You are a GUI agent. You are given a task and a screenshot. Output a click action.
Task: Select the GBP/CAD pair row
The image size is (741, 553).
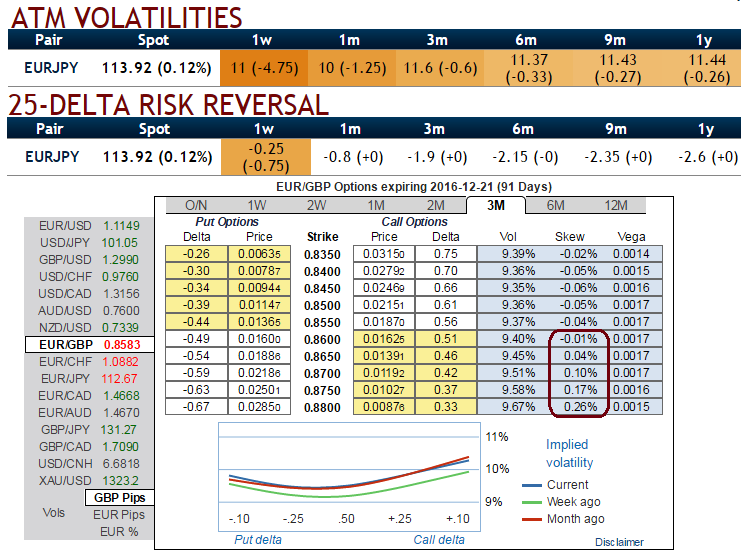coord(89,447)
